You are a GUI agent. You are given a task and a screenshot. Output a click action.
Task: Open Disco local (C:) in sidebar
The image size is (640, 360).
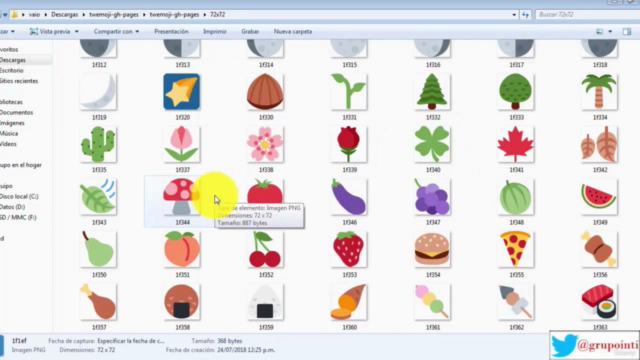(x=19, y=196)
